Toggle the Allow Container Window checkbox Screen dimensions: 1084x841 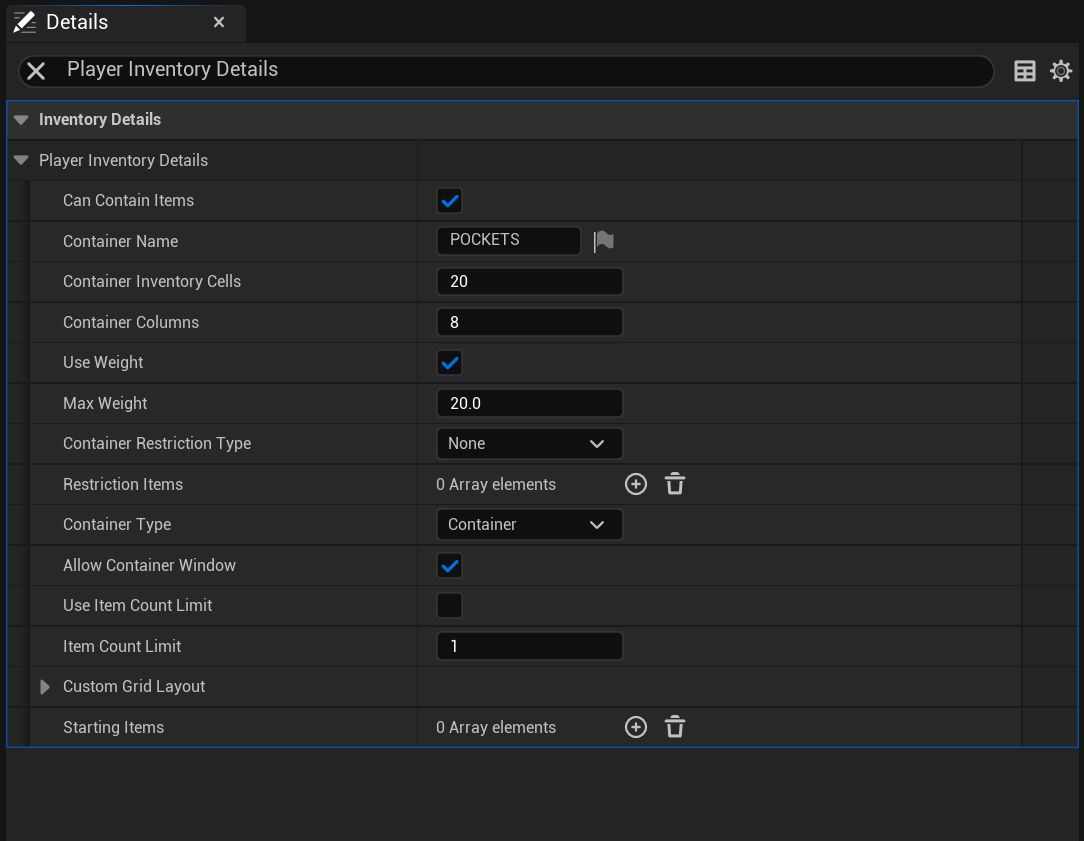450,565
